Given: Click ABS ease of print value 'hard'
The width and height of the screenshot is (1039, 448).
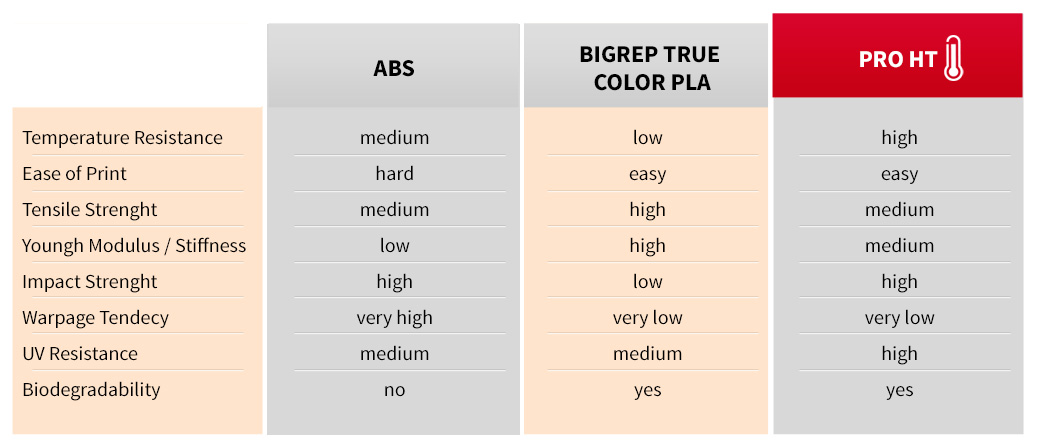Looking at the screenshot, I should tap(394, 174).
